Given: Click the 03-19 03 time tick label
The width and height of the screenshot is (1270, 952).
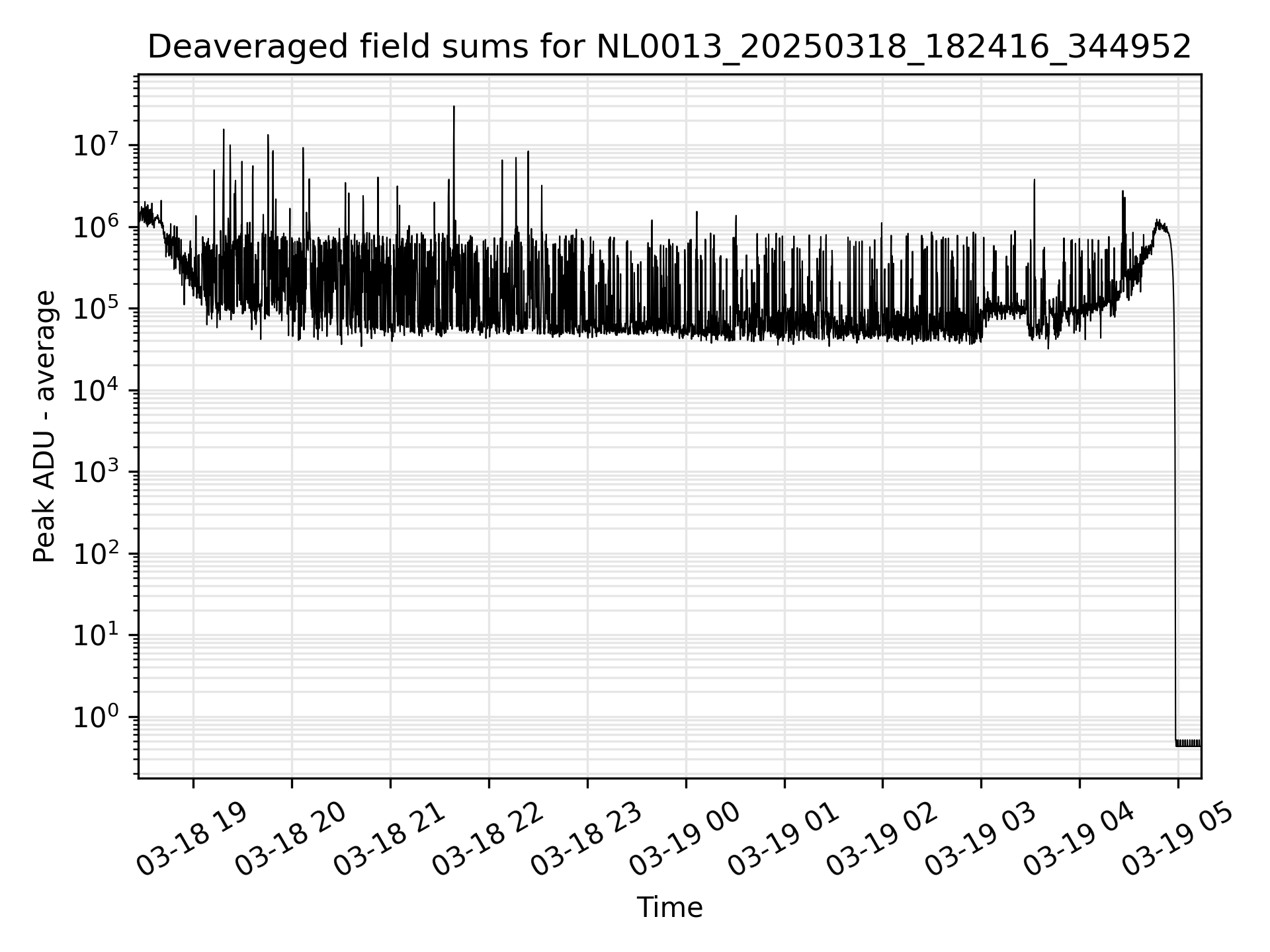Looking at the screenshot, I should pos(980,838).
